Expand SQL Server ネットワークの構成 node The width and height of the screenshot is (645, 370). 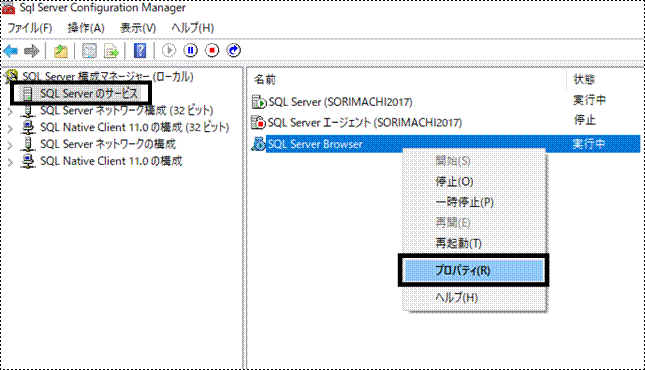[10, 145]
